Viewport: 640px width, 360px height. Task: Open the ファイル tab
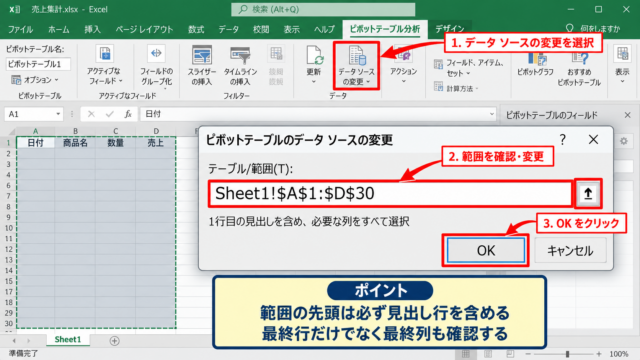(20, 29)
